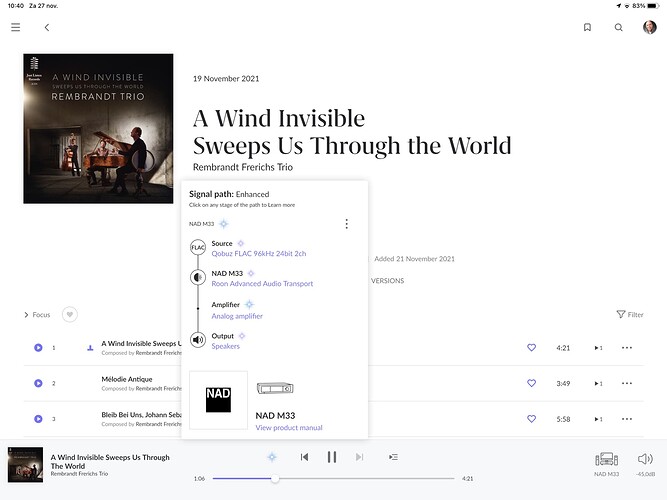
Task: Toggle favorite heart on track 3 (5:58)
Action: pyautogui.click(x=531, y=419)
